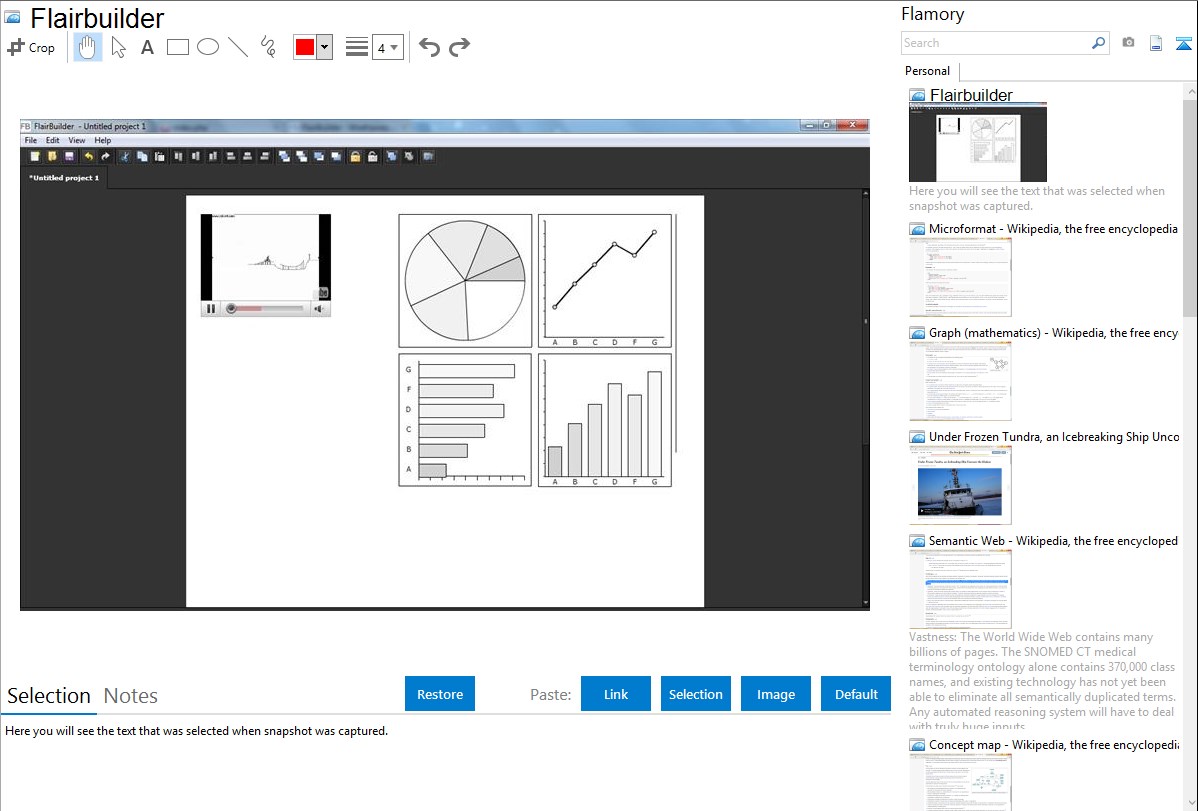Screen dimensions: 1198x811
Task: Pick the freehand scribble tool
Action: point(268,47)
